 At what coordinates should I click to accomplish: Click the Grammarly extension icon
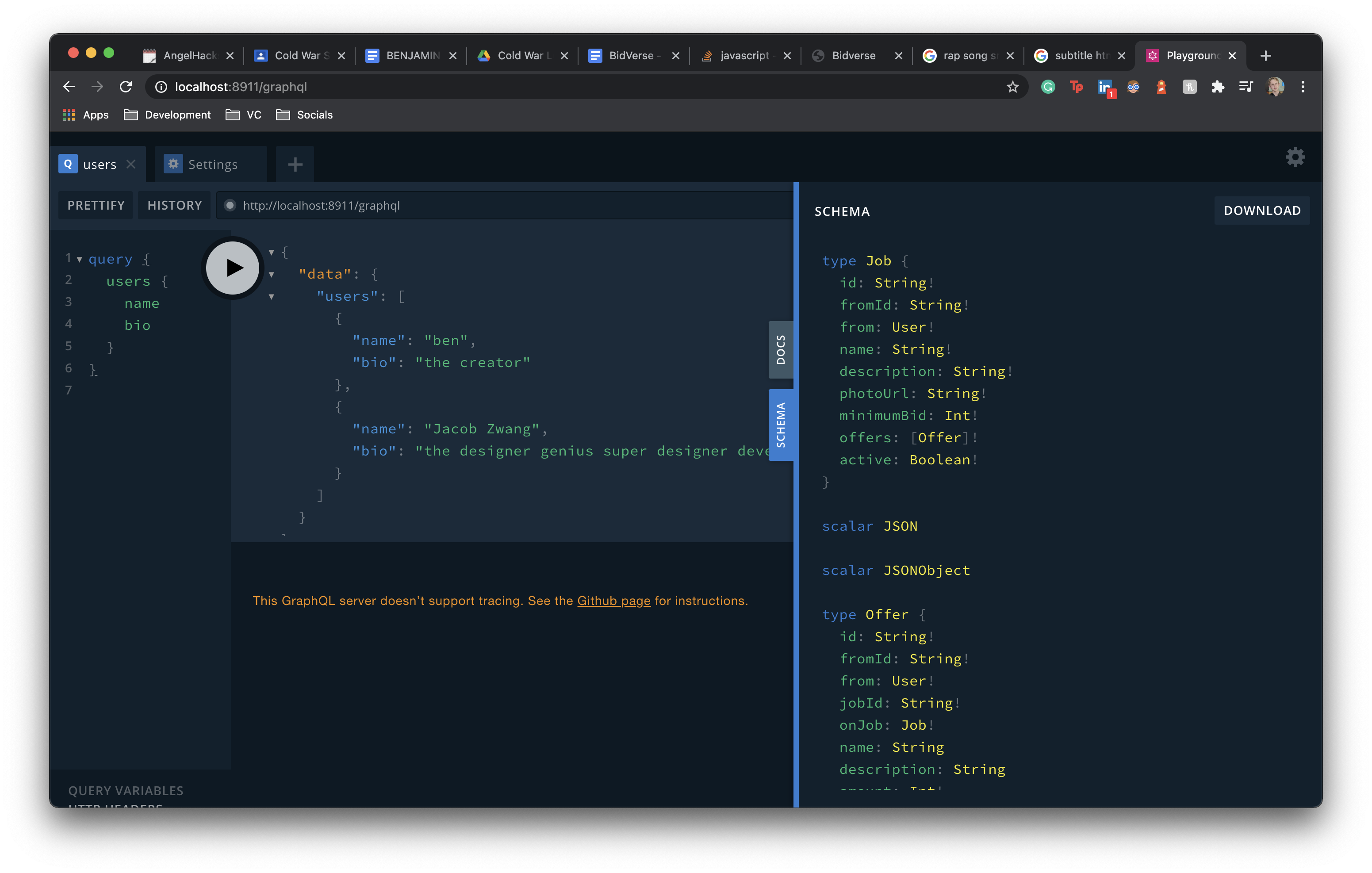tap(1048, 87)
